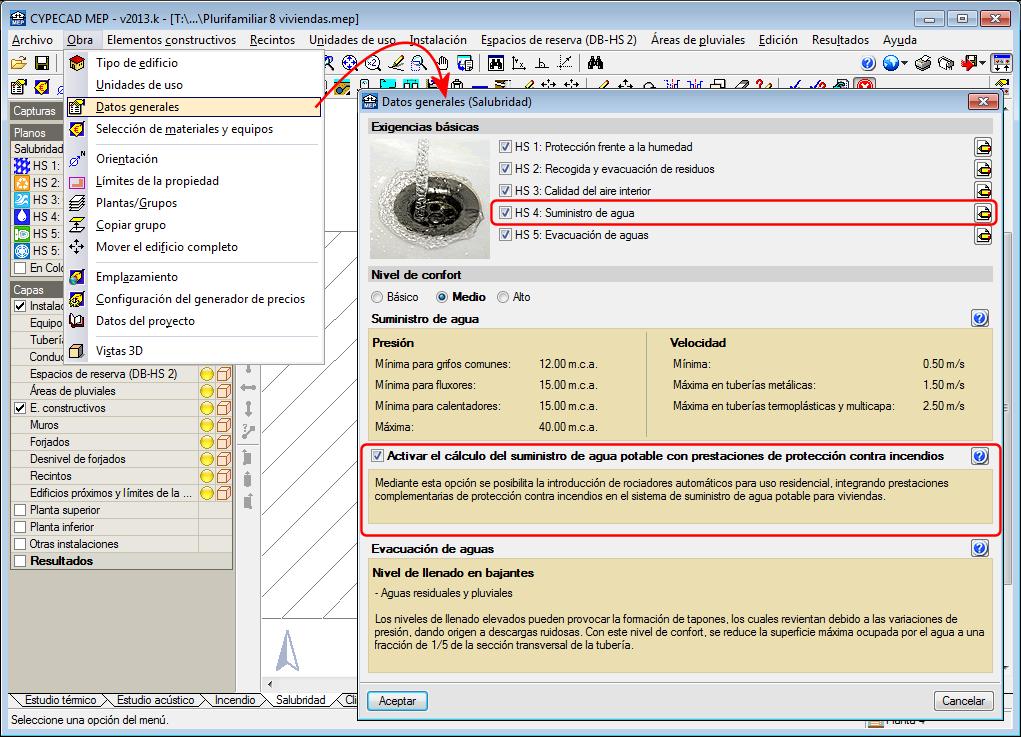Image resolution: width=1021 pixels, height=737 pixels.
Task: Click the save disk icon in the toolbar
Action: point(42,63)
